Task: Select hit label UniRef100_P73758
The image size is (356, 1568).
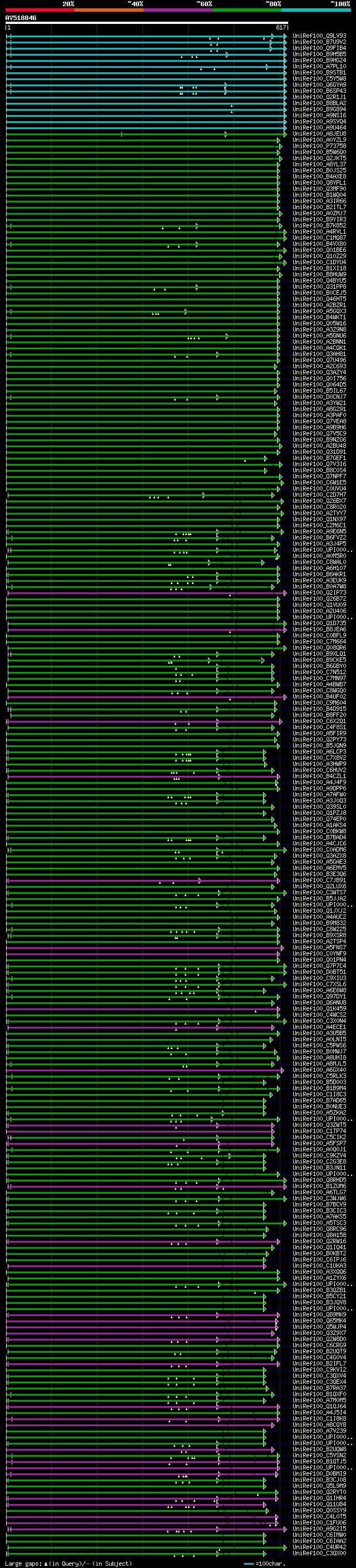Action: click(319, 146)
